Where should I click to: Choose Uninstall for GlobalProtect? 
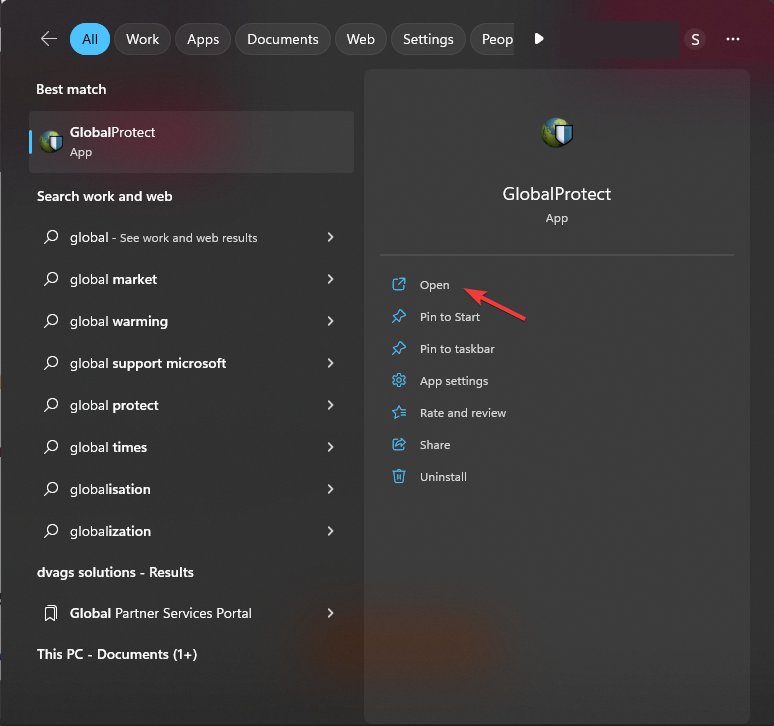[443, 477]
